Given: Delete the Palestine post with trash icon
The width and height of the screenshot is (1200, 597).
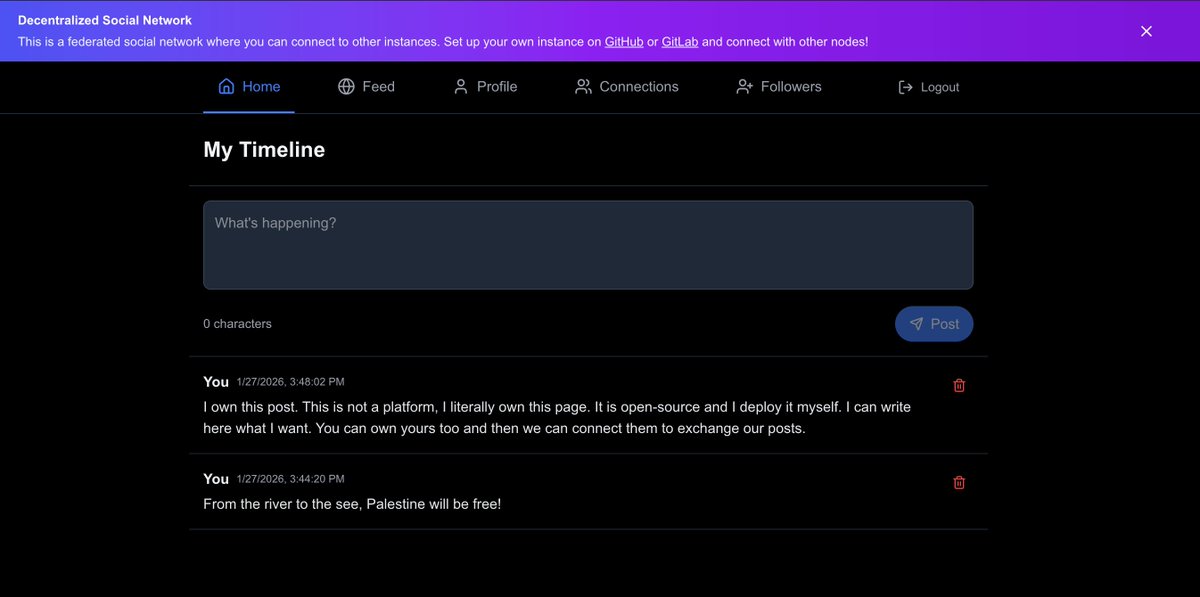Looking at the screenshot, I should (x=959, y=482).
